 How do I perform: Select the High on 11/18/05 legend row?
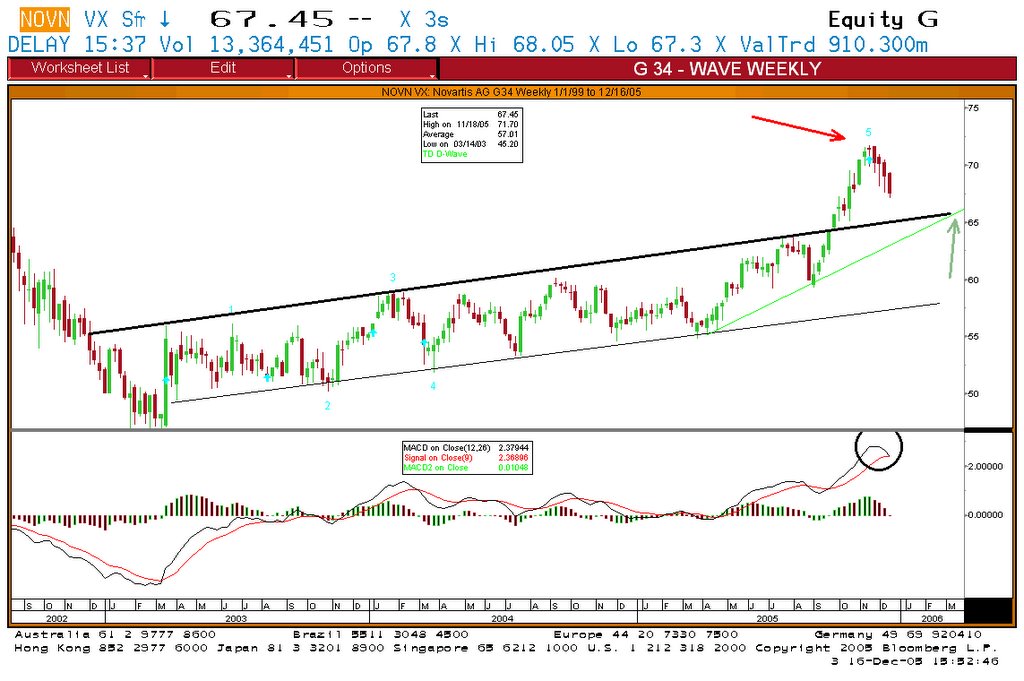[471, 124]
